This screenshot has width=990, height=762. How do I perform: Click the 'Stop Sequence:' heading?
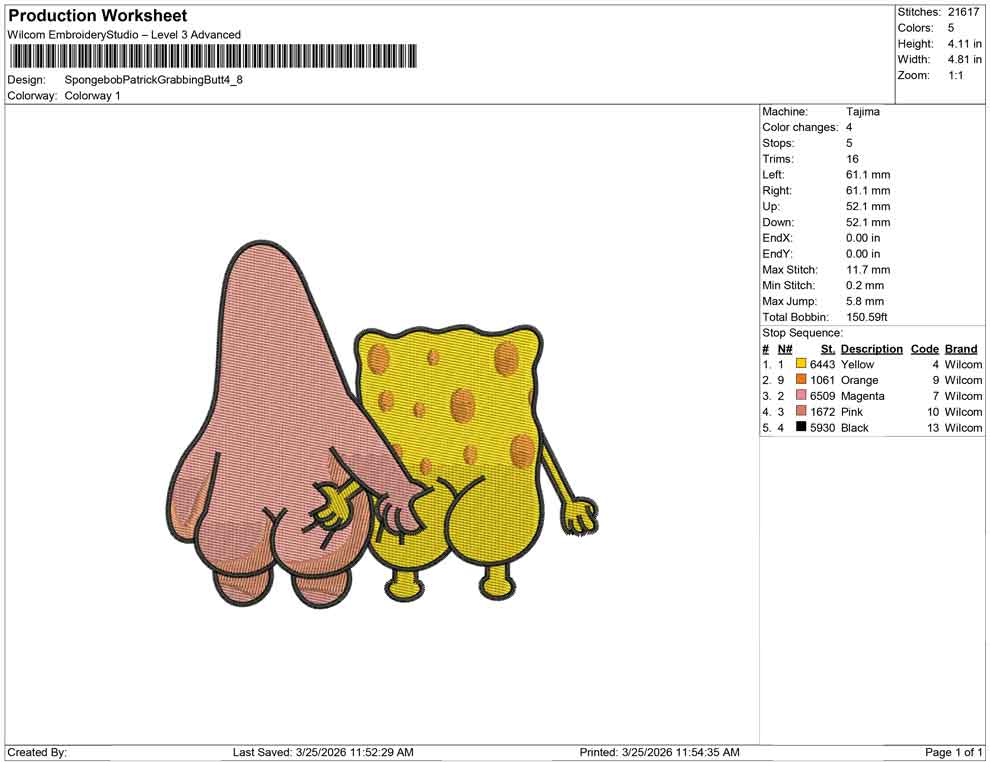802,333
